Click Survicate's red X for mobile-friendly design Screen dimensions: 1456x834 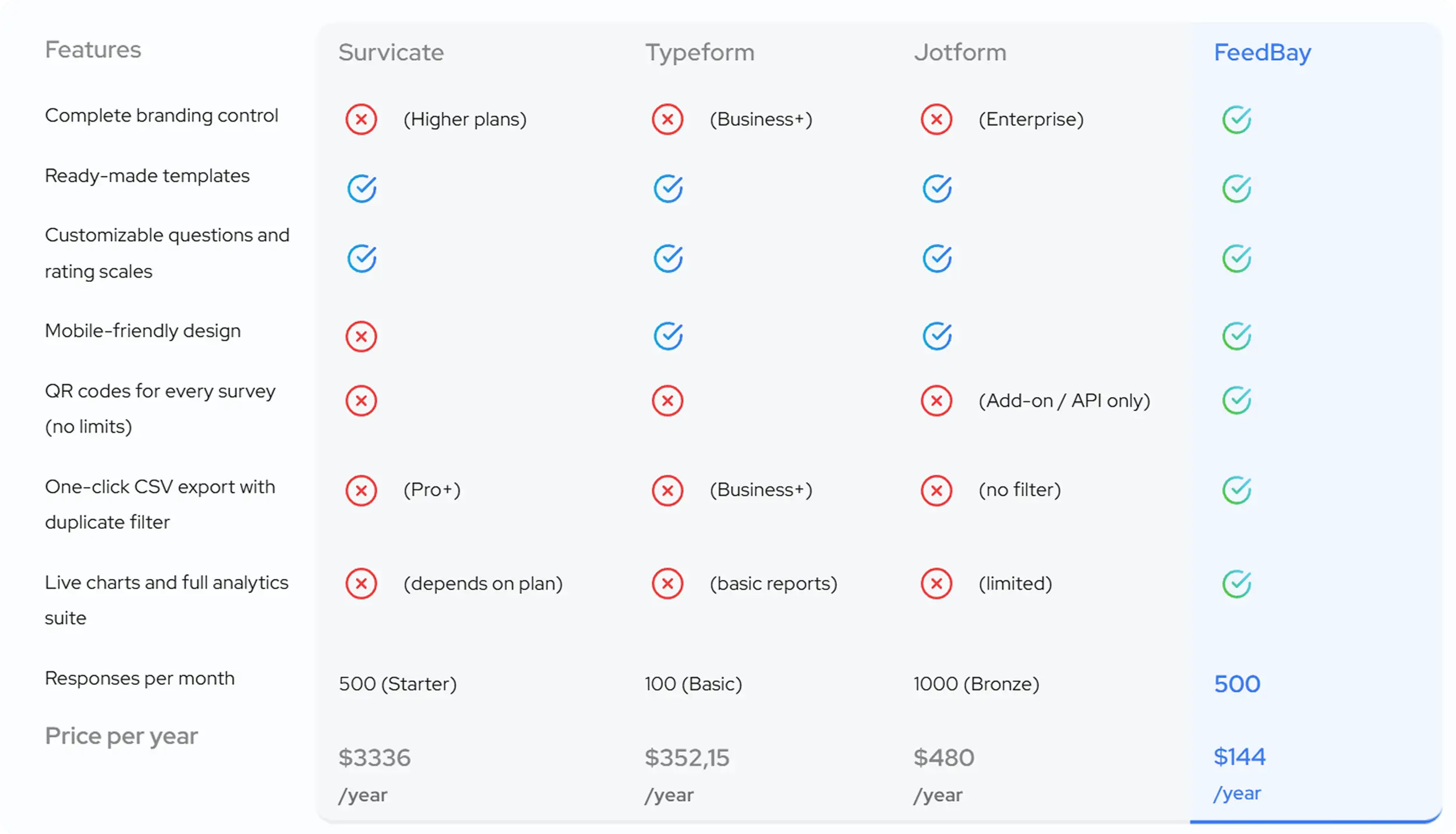[361, 337]
